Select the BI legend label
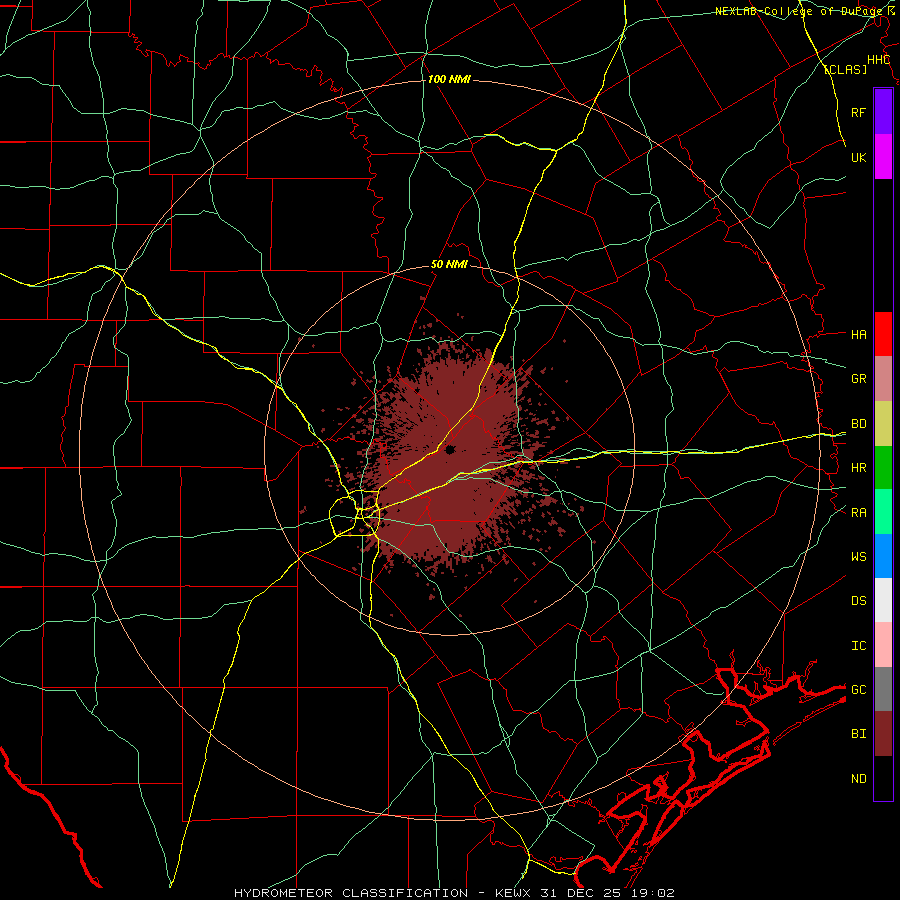 point(858,734)
